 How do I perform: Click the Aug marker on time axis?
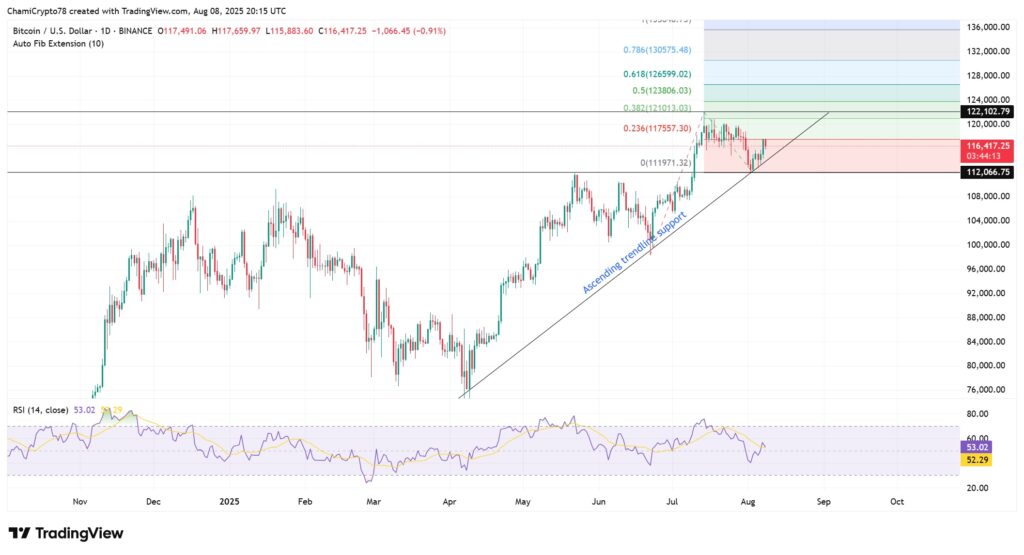coord(748,501)
